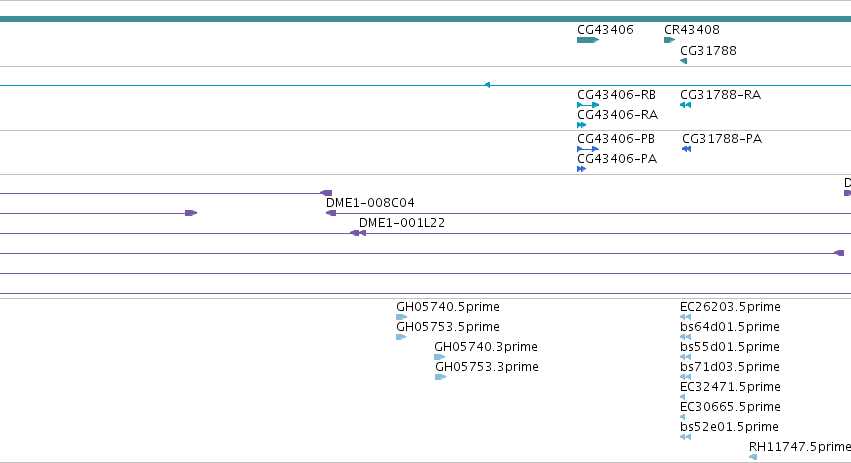Select the DME1-008C04 feature arrow
This screenshot has height=463, width=851.
click(331, 213)
